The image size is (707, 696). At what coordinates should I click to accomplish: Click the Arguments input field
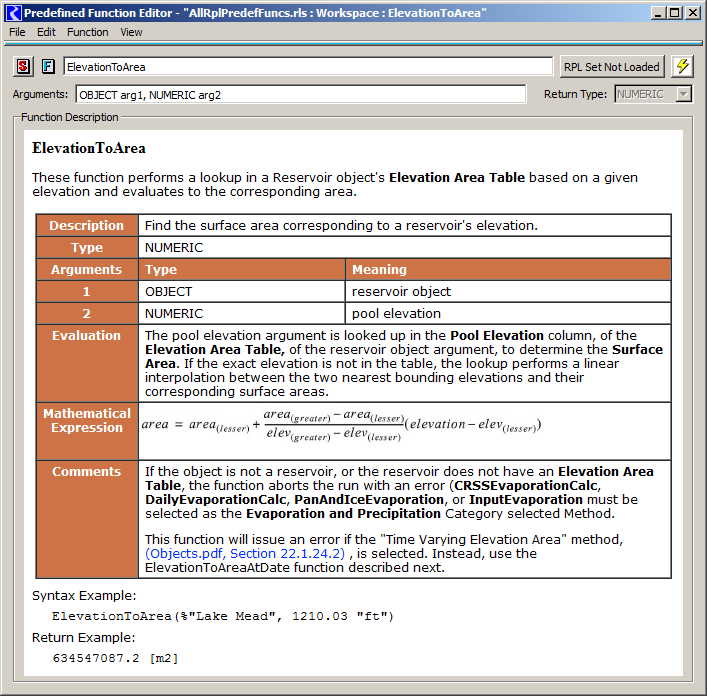(x=301, y=95)
